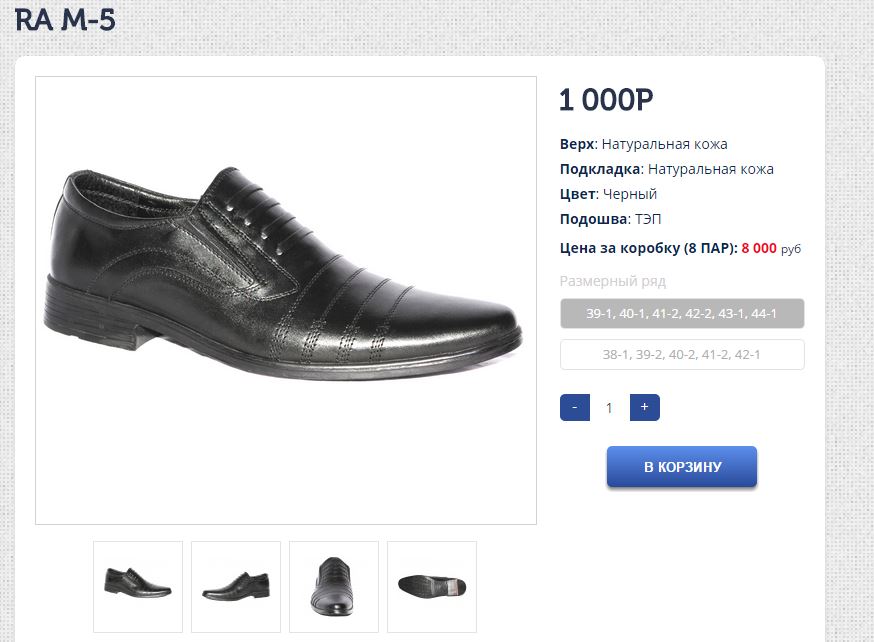
Task: Click the Подошва: ТЭП line
Action: (611, 219)
